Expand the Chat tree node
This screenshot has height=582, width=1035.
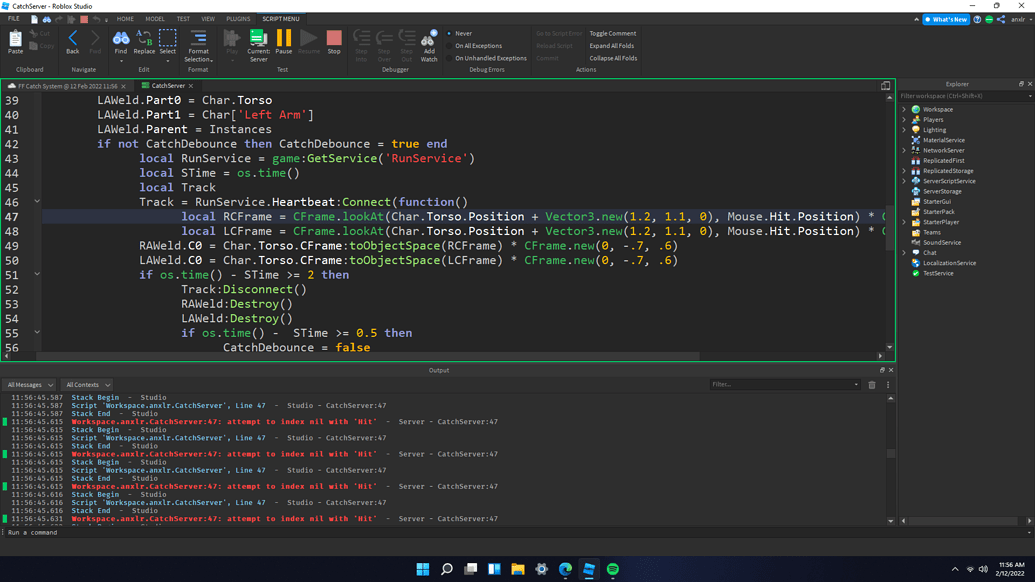(x=904, y=253)
